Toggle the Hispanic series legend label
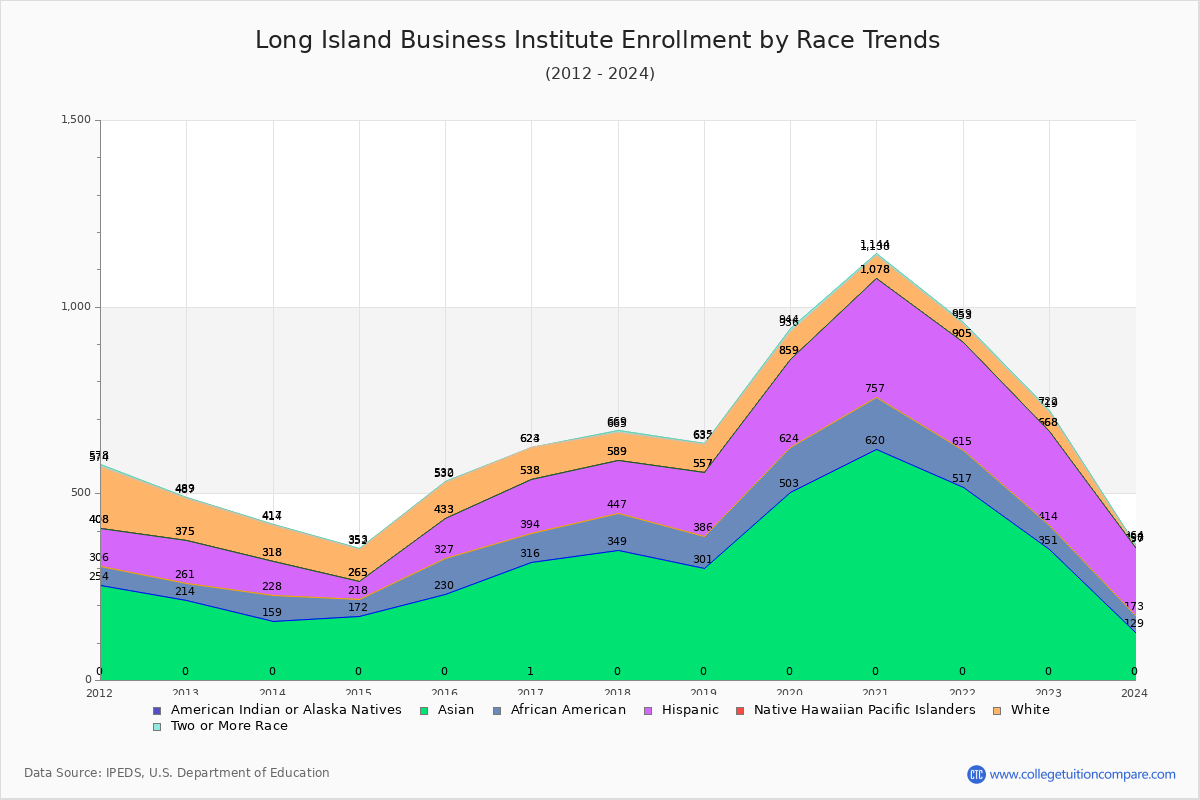 (x=690, y=710)
